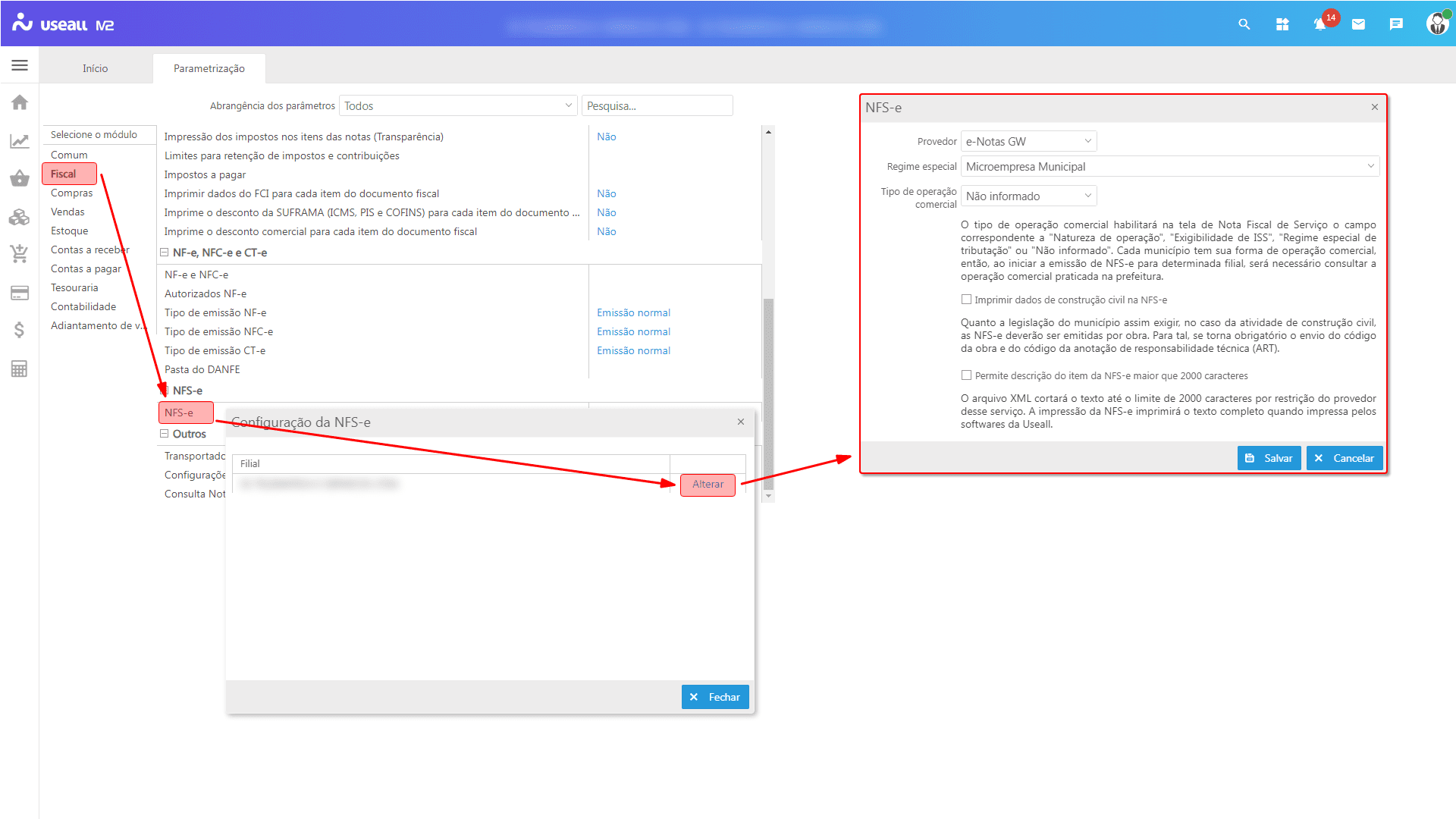Click the search magnifier icon in header
The width and height of the screenshot is (1456, 819).
point(1244,24)
